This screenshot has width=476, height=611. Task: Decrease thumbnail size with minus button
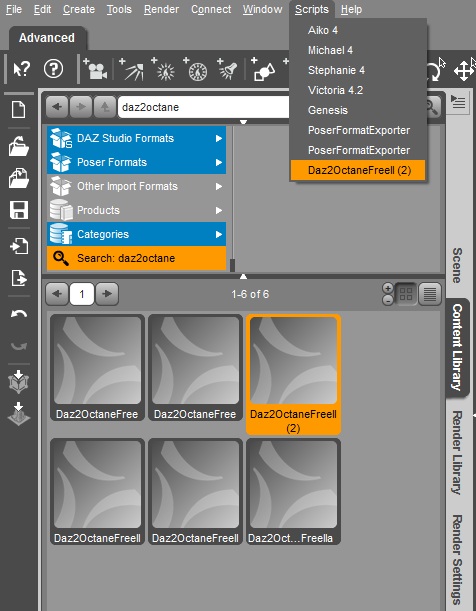coord(388,300)
